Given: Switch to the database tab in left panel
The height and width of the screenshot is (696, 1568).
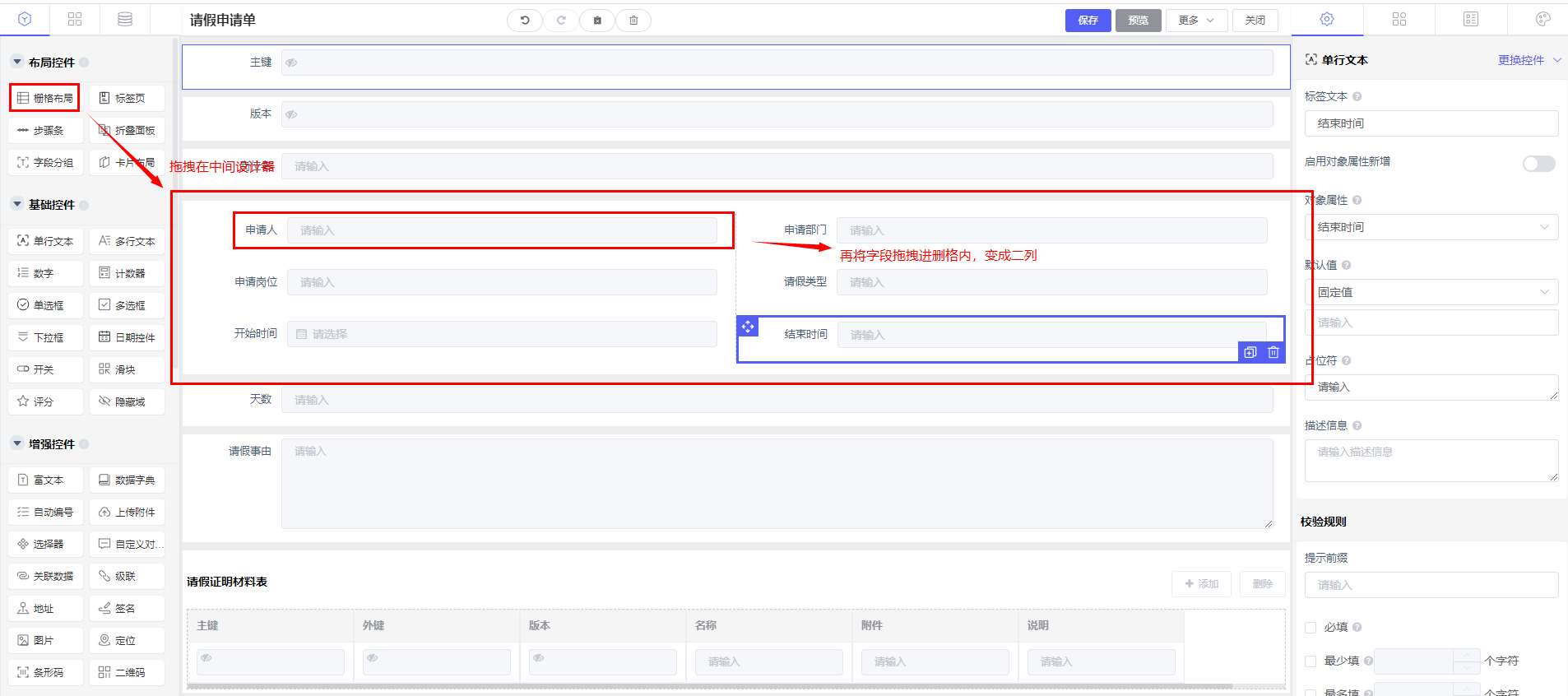Looking at the screenshot, I should point(125,19).
